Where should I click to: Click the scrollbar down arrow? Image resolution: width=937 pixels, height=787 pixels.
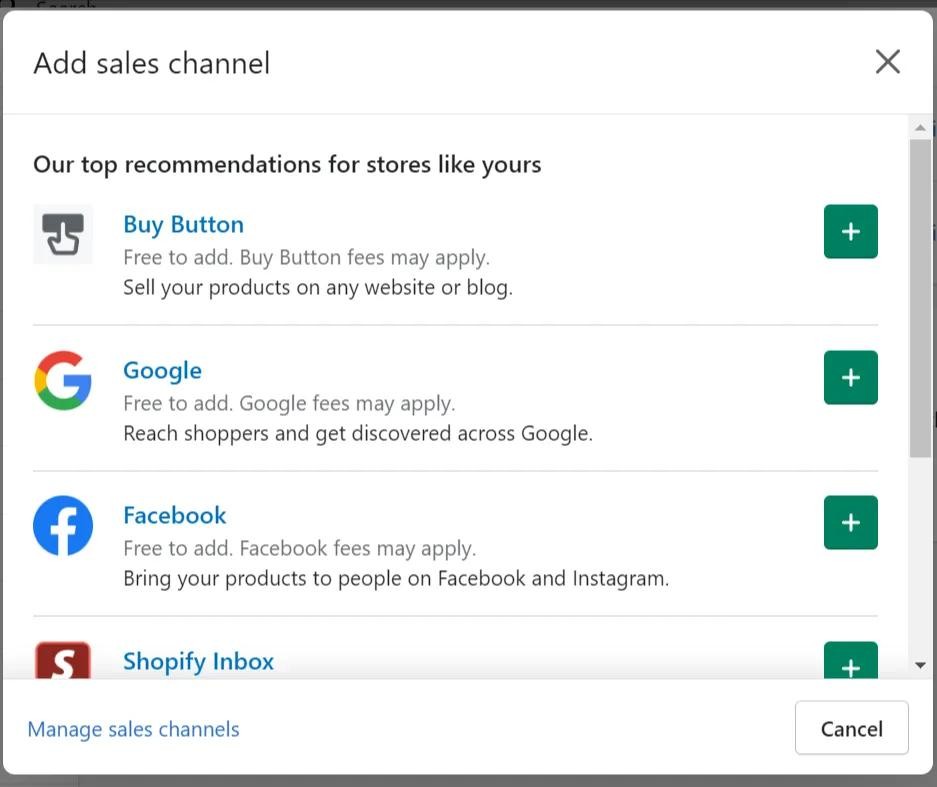(x=920, y=665)
